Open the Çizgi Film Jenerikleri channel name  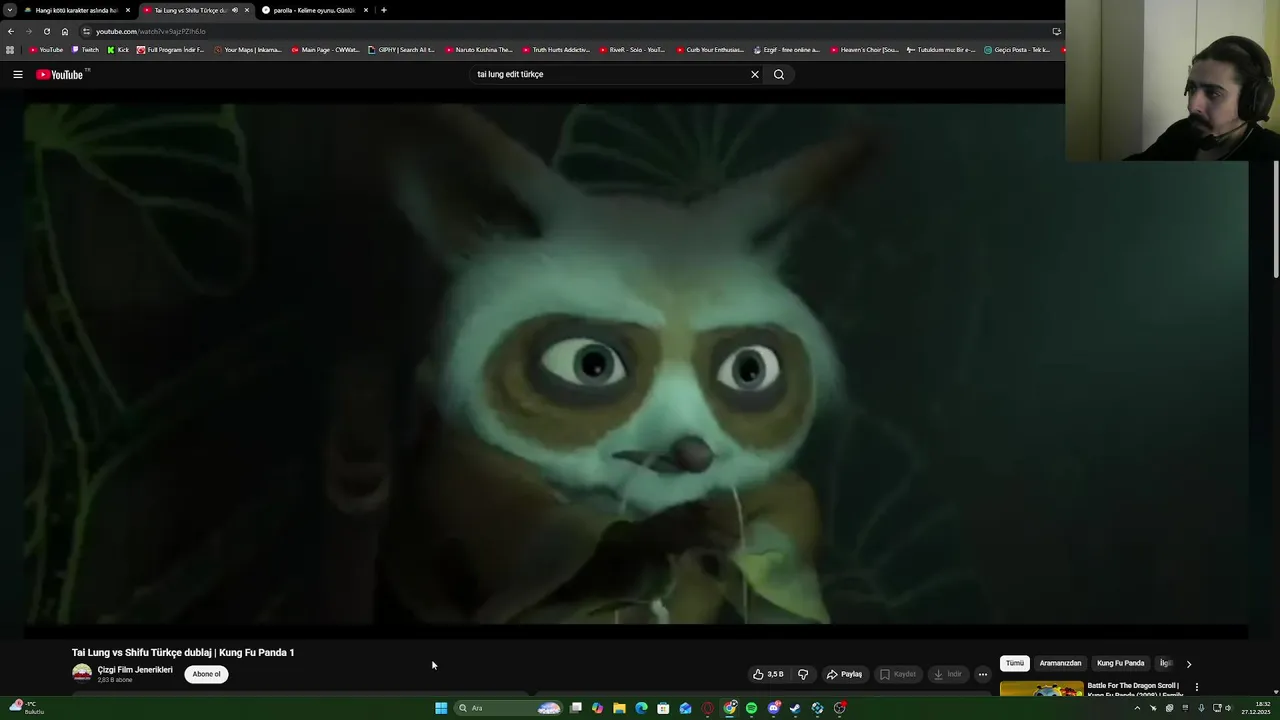135,670
